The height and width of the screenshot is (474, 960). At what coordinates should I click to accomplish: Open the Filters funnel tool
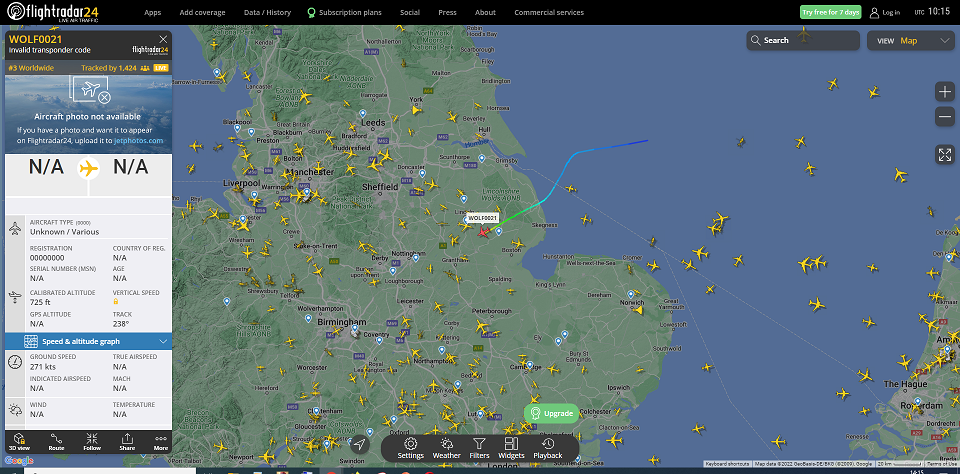[479, 448]
